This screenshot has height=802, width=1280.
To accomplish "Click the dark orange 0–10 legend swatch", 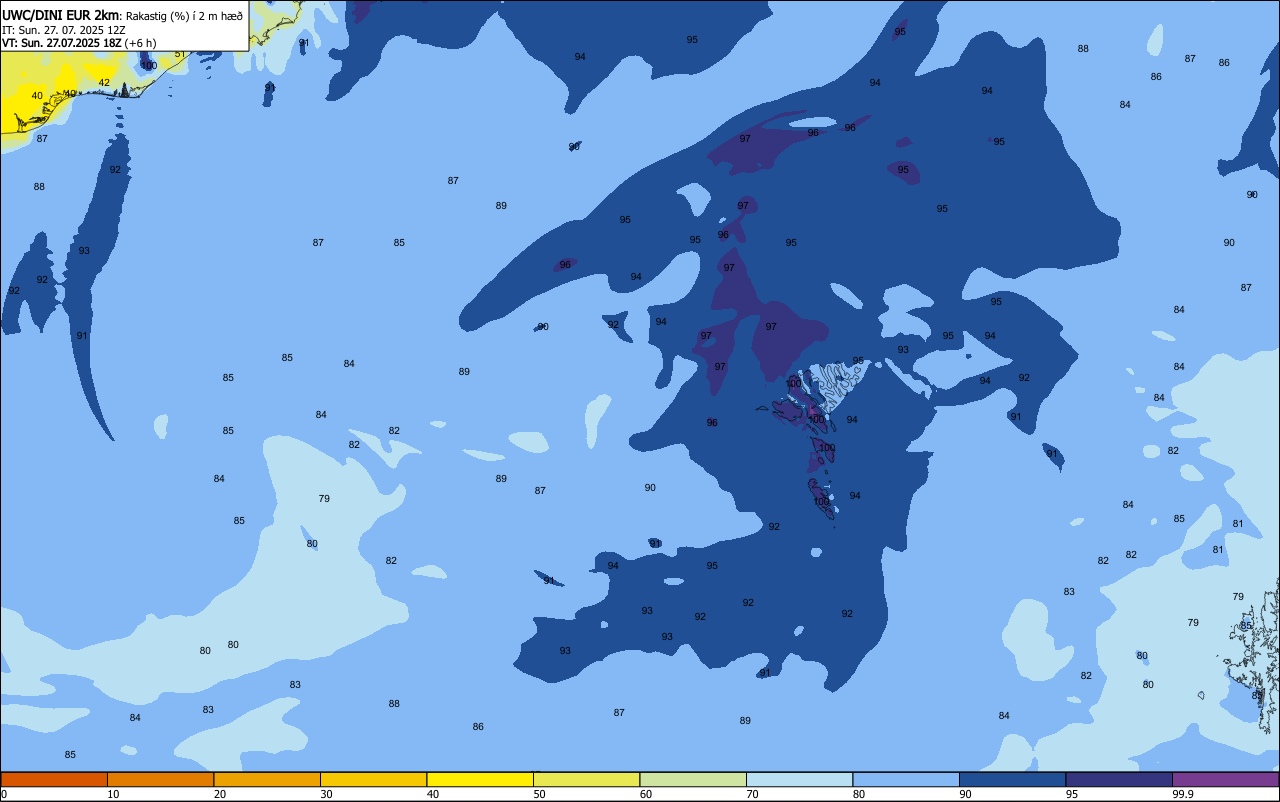I will (x=54, y=779).
